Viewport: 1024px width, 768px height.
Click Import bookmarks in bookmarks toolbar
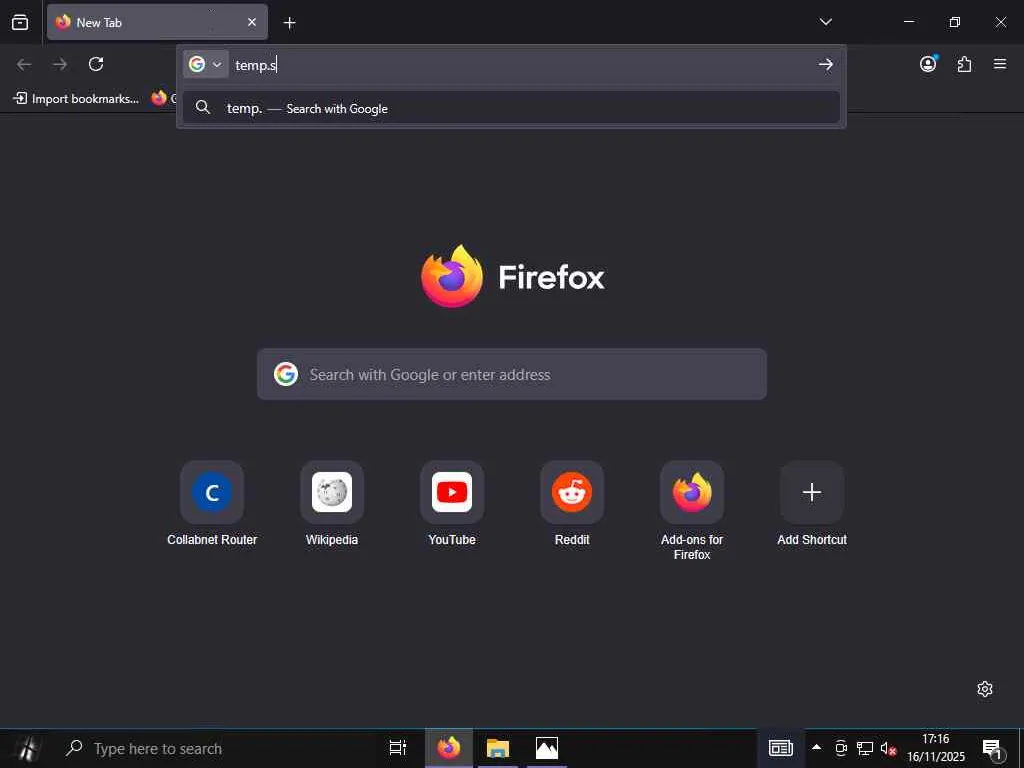[76, 99]
